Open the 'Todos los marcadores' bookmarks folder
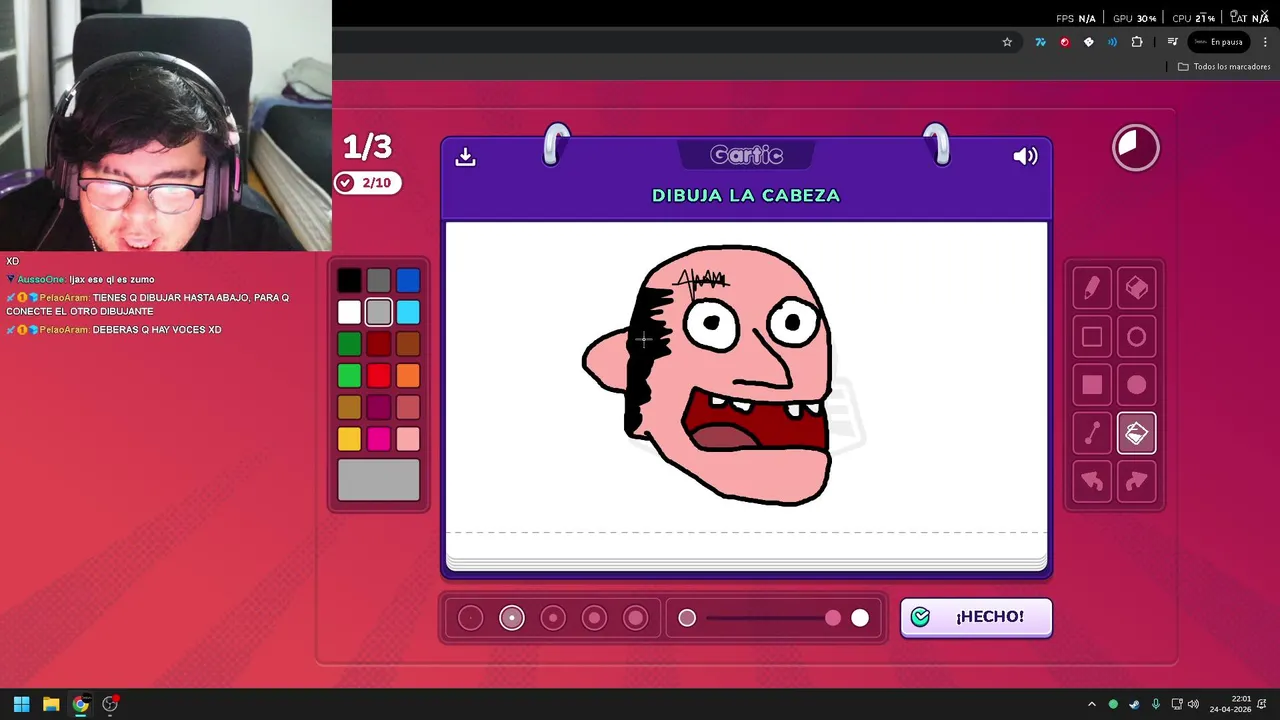1280x720 pixels. (x=1224, y=67)
